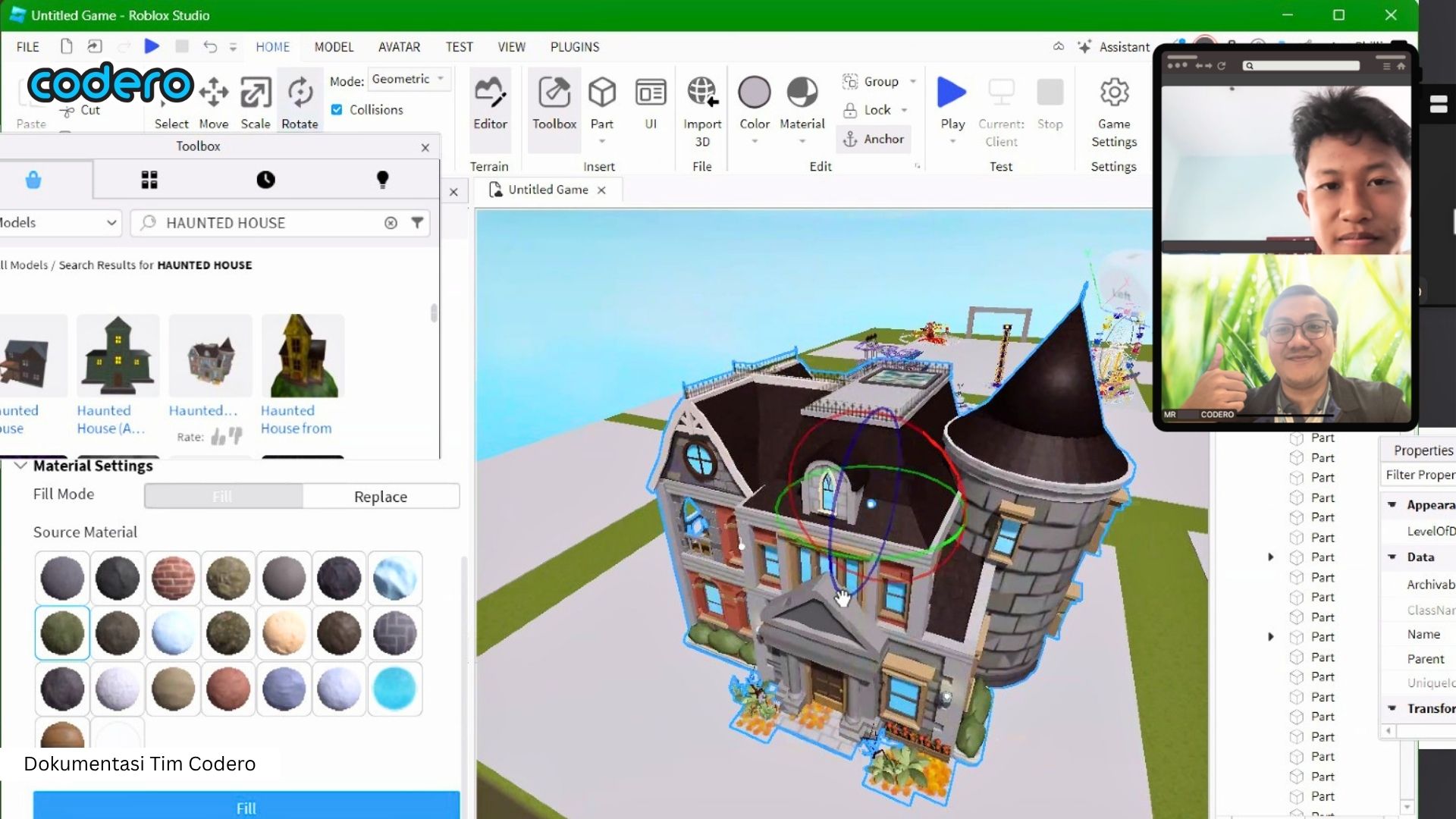Clear the HAUNTED HOUSE search text

tap(391, 223)
